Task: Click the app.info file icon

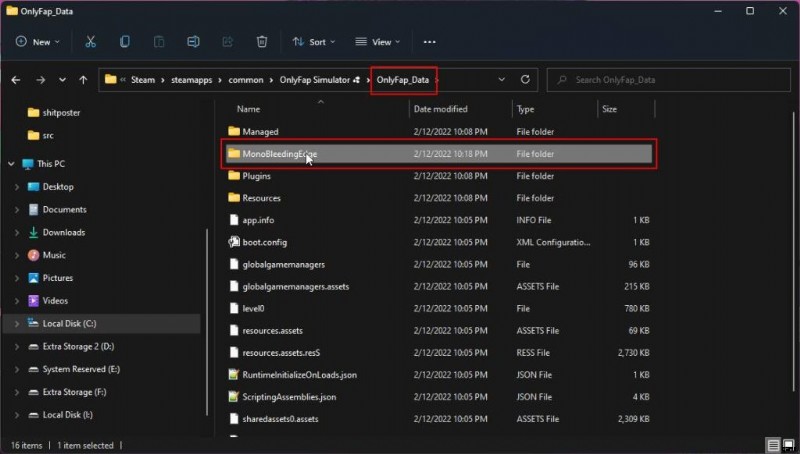Action: [234, 220]
